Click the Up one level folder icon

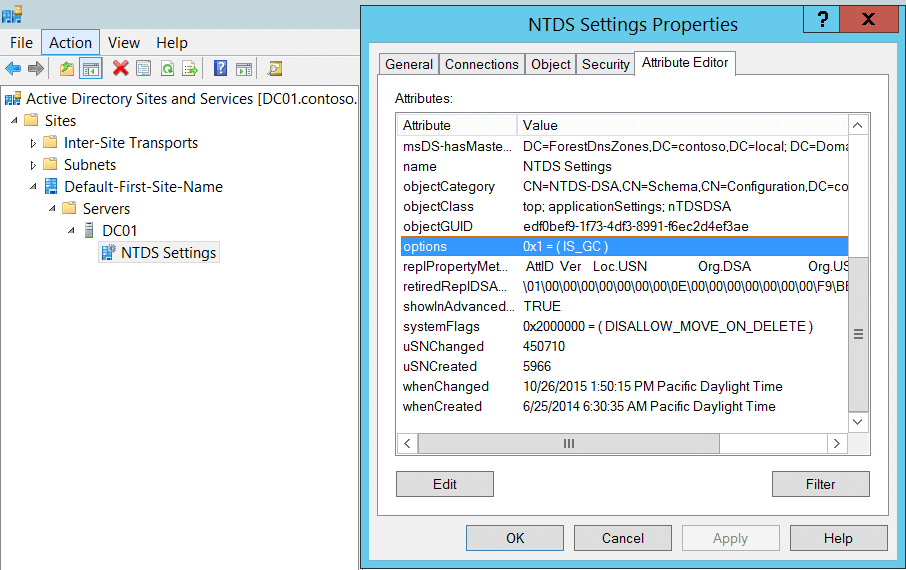coord(67,68)
